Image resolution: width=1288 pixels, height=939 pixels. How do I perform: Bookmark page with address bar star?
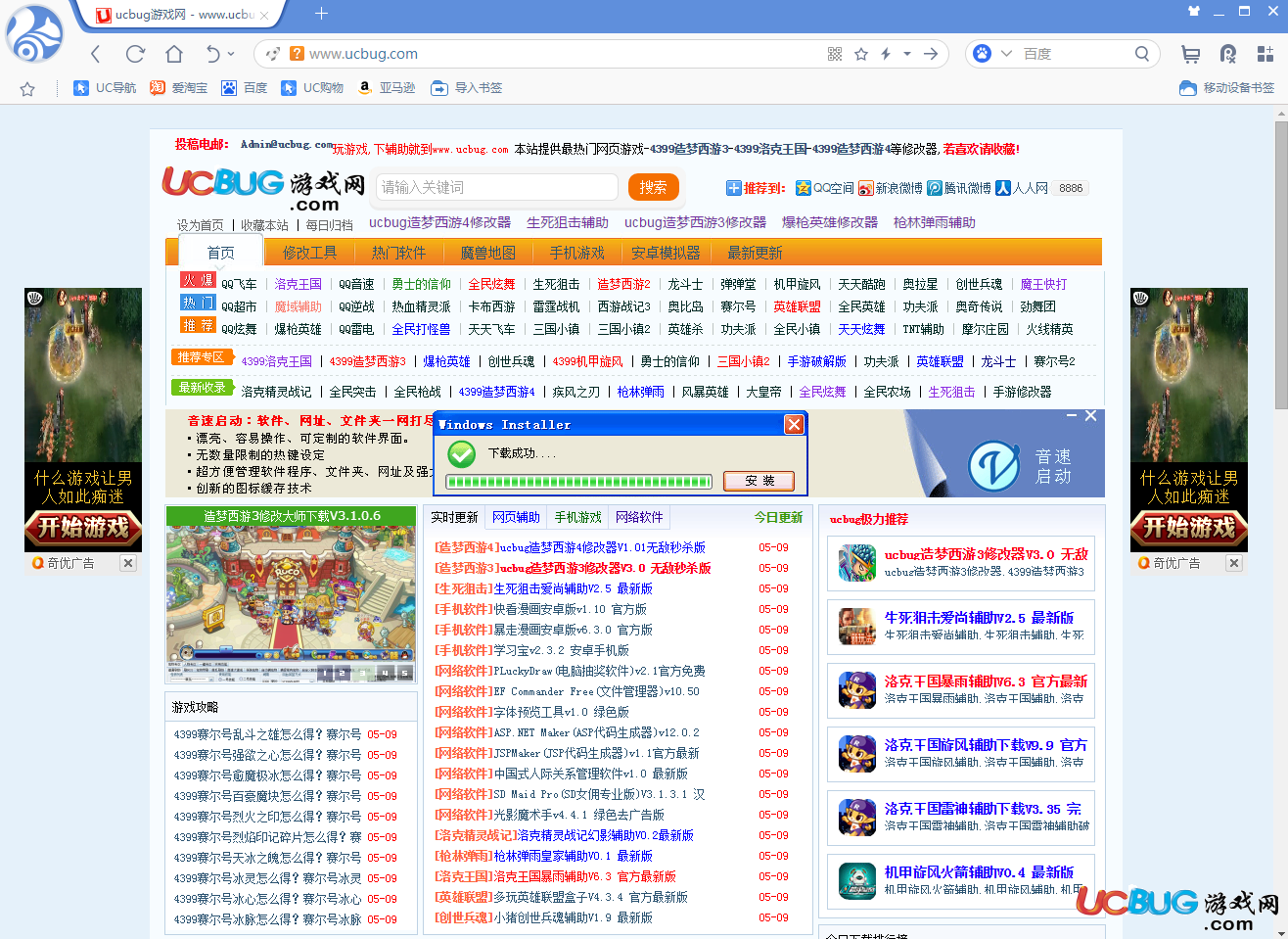click(861, 54)
